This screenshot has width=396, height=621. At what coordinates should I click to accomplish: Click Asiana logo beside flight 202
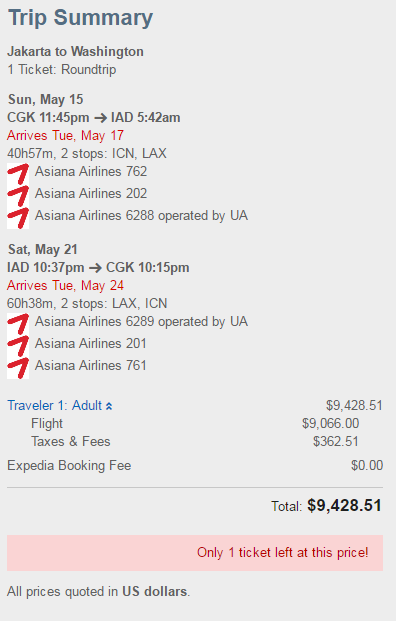click(18, 196)
